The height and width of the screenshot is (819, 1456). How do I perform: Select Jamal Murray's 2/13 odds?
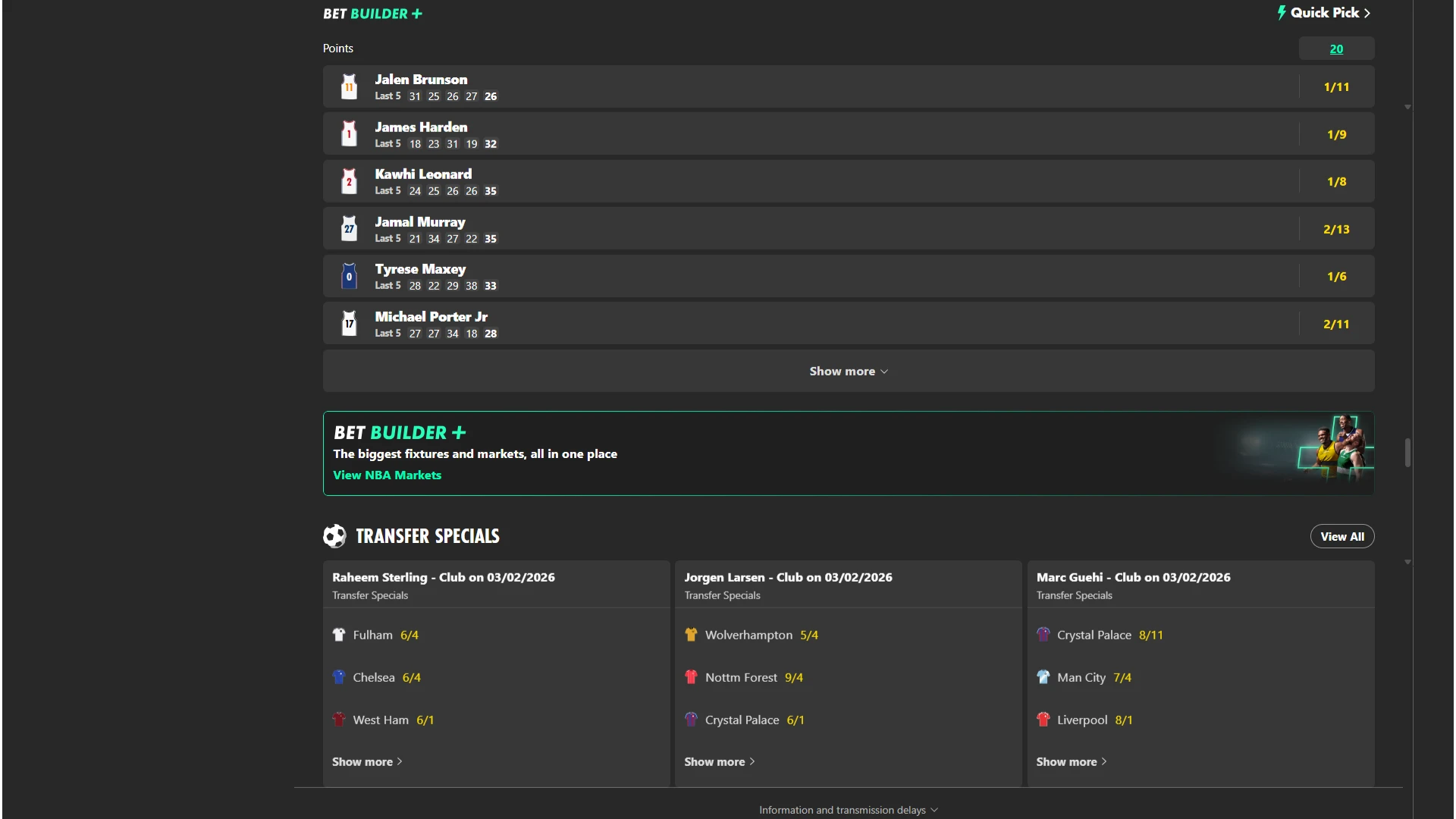click(1336, 228)
